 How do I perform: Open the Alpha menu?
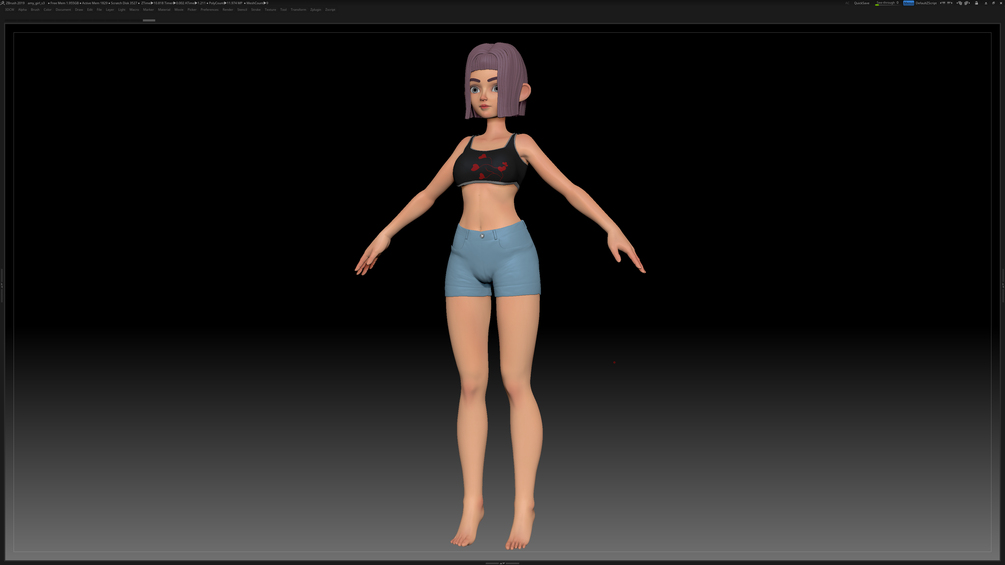click(22, 10)
